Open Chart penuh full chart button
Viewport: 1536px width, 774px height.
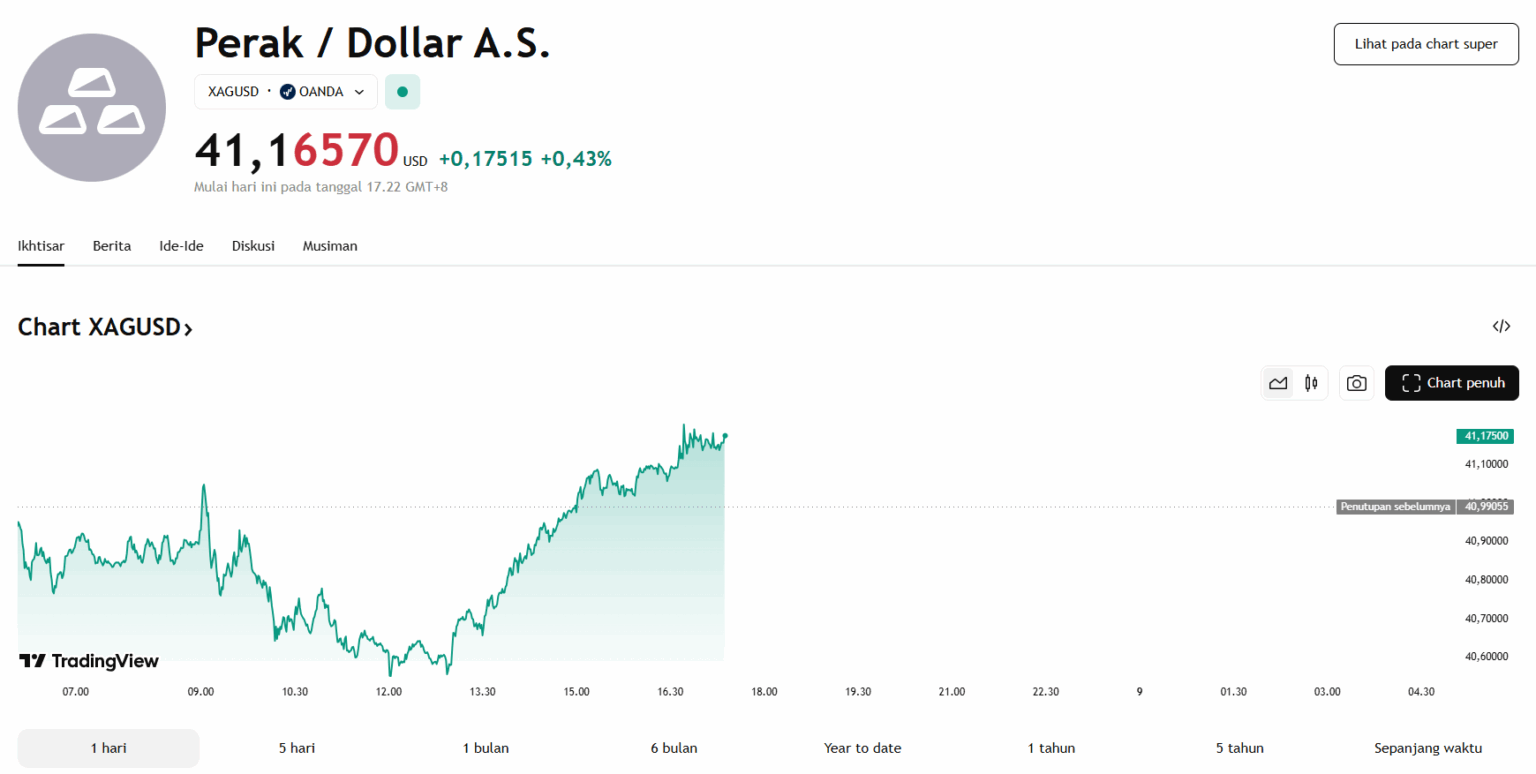pos(1451,383)
